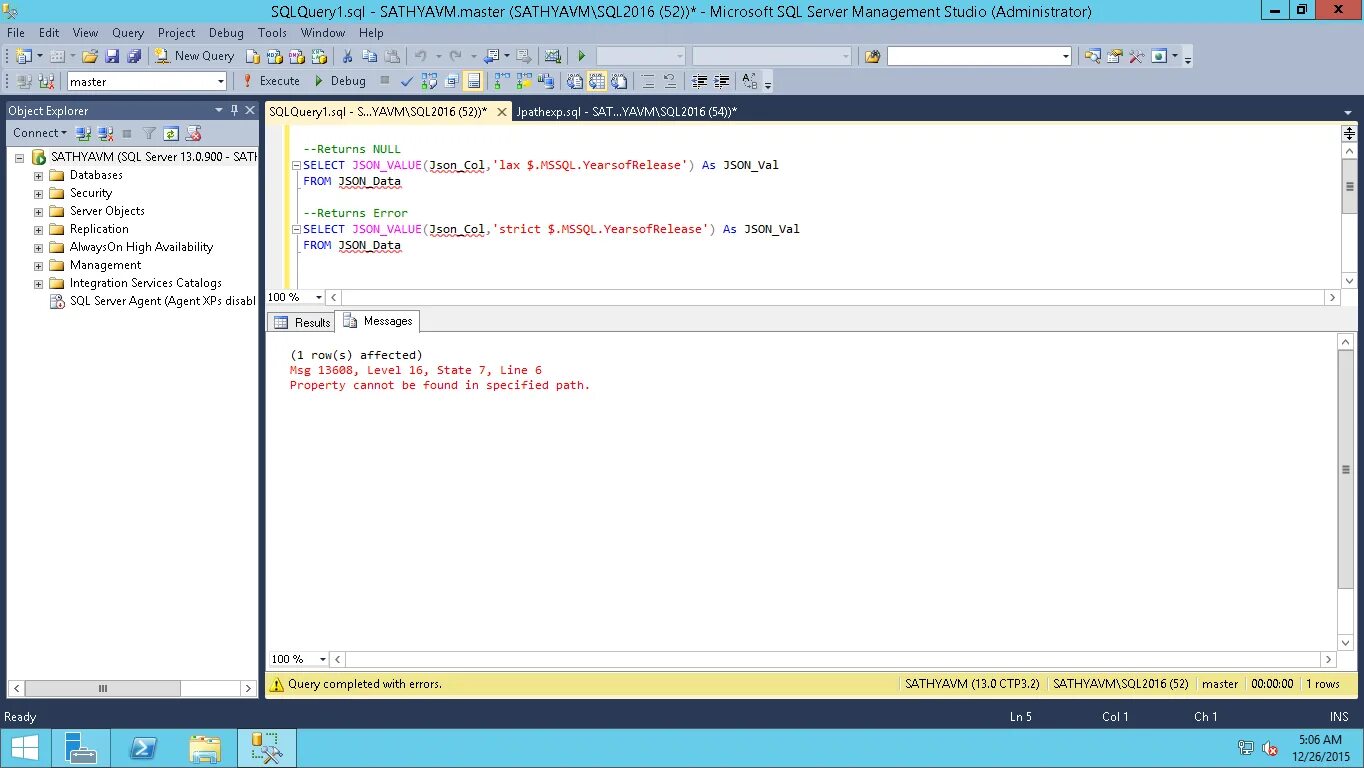1364x768 pixels.
Task: Click the Cut scissors icon
Action: pos(347,56)
